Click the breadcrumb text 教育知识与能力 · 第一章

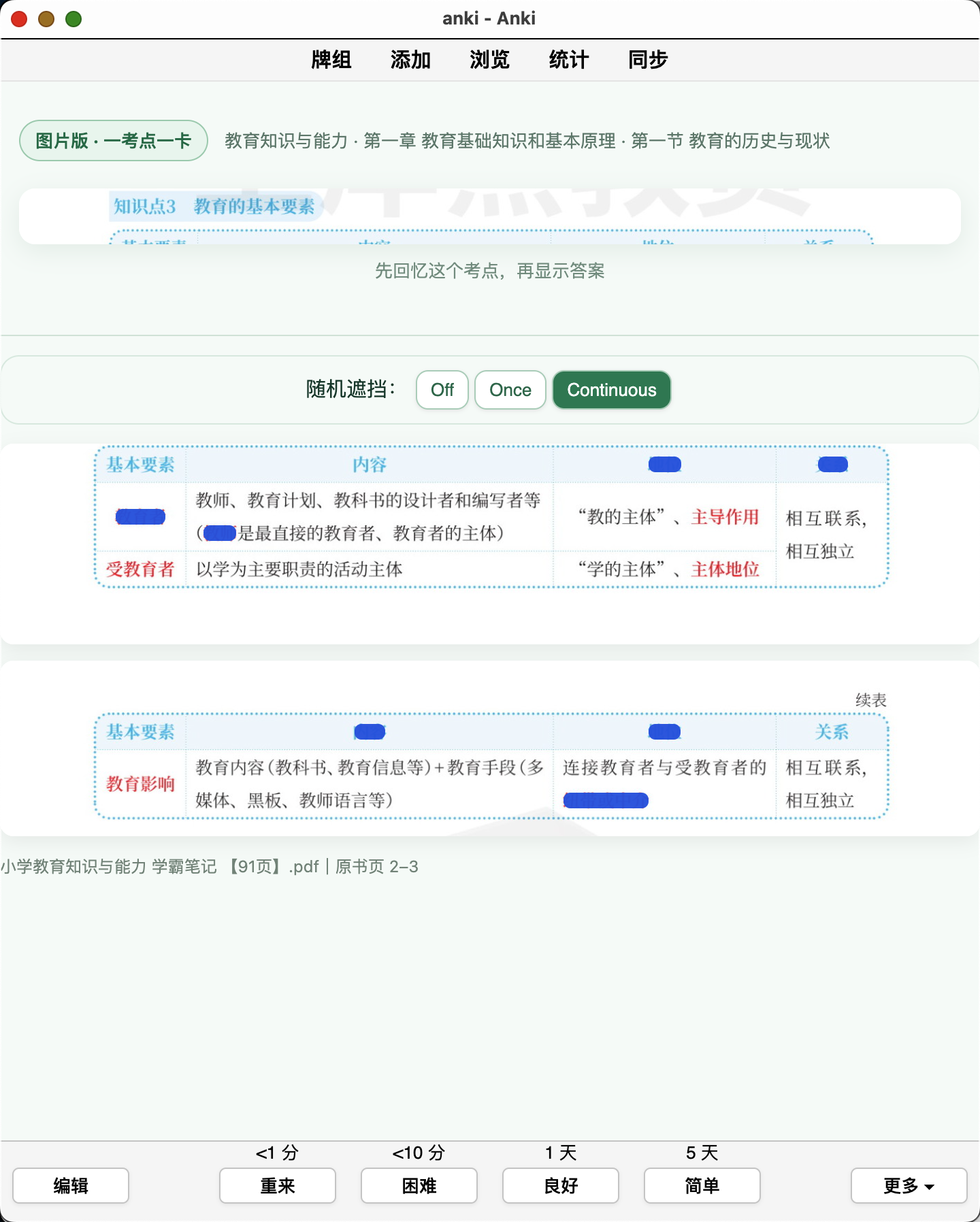click(x=320, y=141)
